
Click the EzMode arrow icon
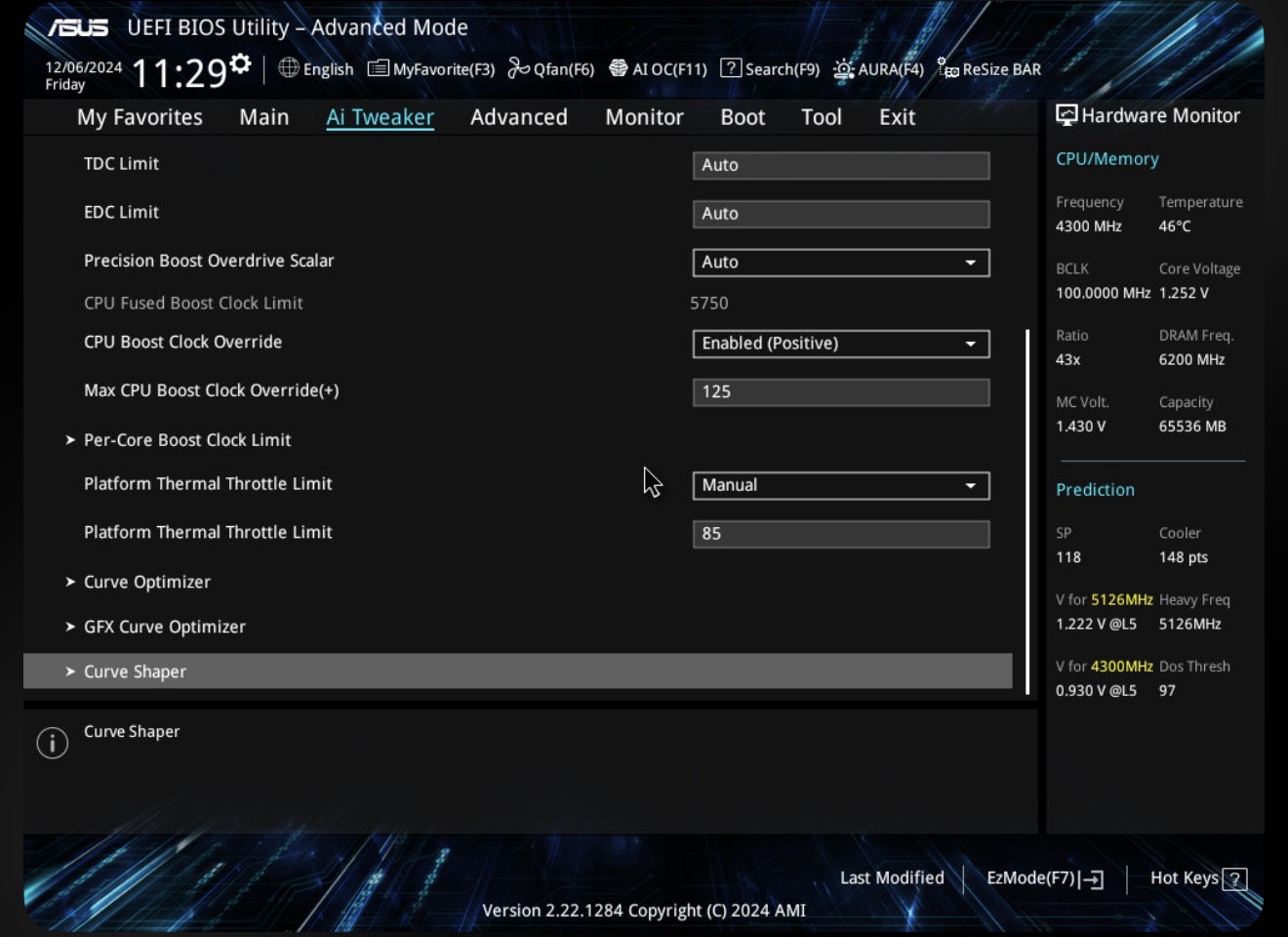tap(1092, 879)
